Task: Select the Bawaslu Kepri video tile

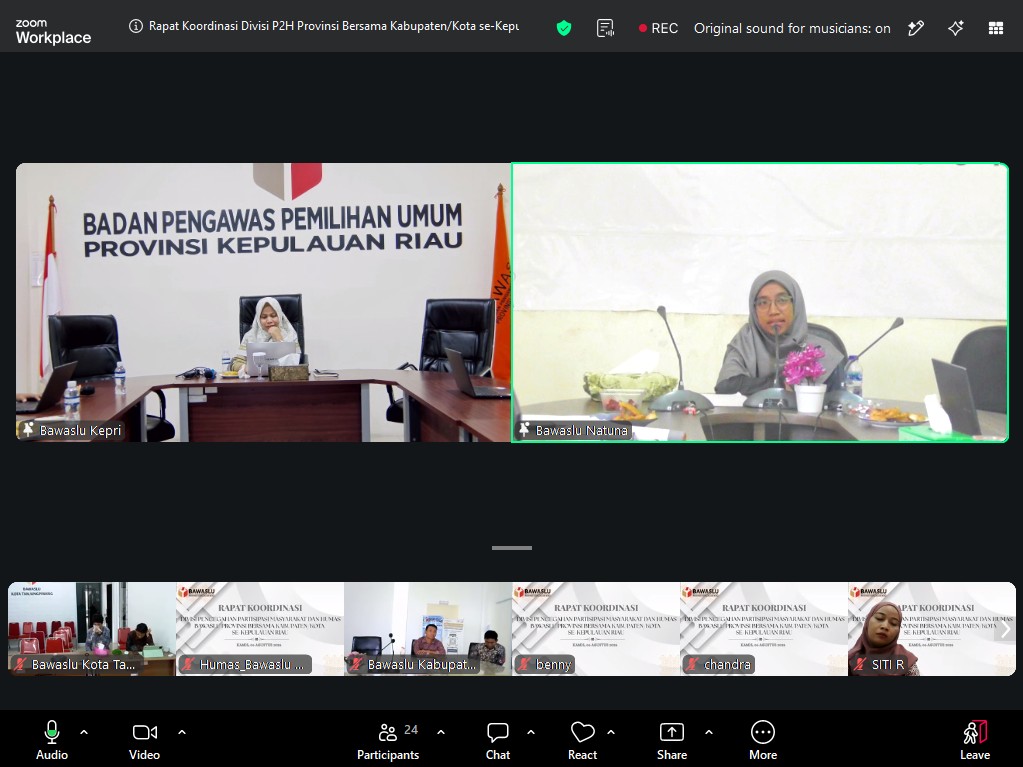Action: click(x=263, y=302)
